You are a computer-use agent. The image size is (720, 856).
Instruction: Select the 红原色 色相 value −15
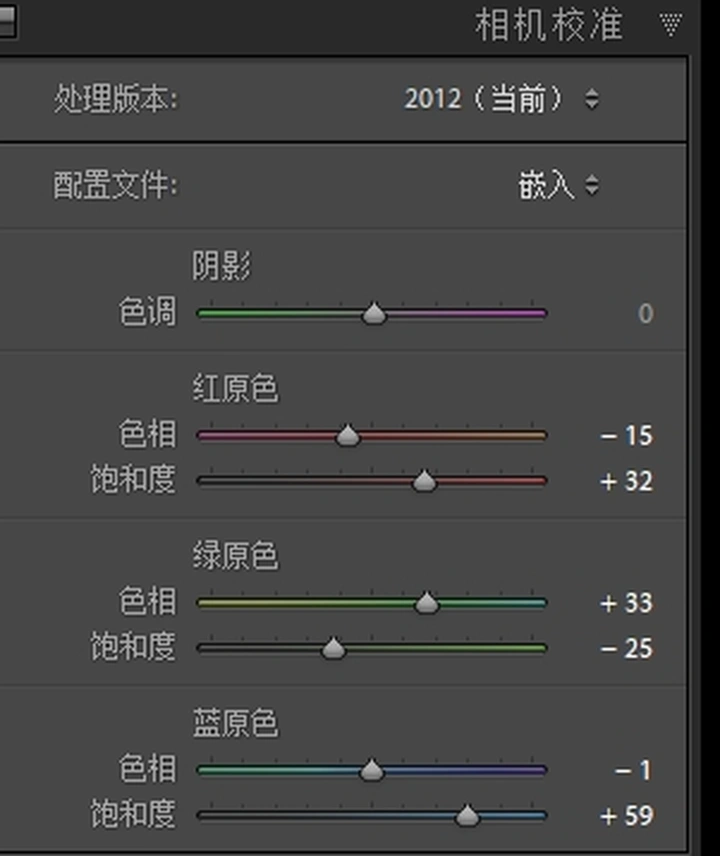click(626, 436)
